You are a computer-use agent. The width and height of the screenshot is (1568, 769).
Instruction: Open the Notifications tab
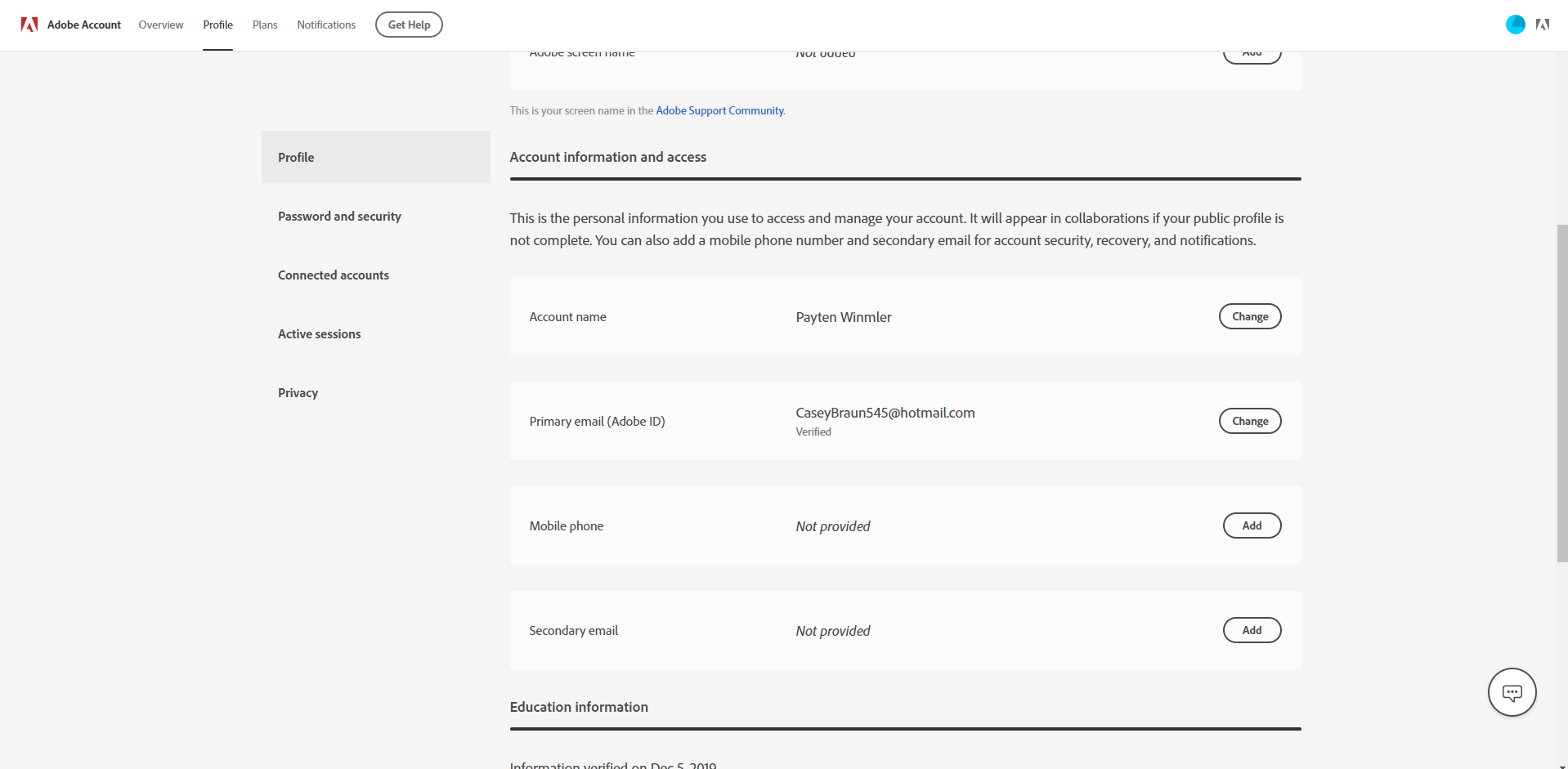pyautogui.click(x=326, y=25)
